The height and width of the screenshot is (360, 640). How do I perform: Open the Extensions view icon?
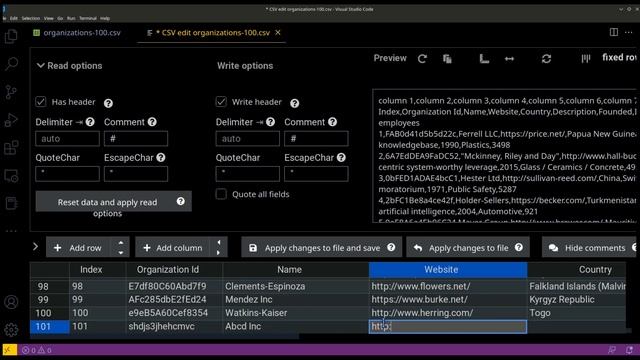point(11,148)
